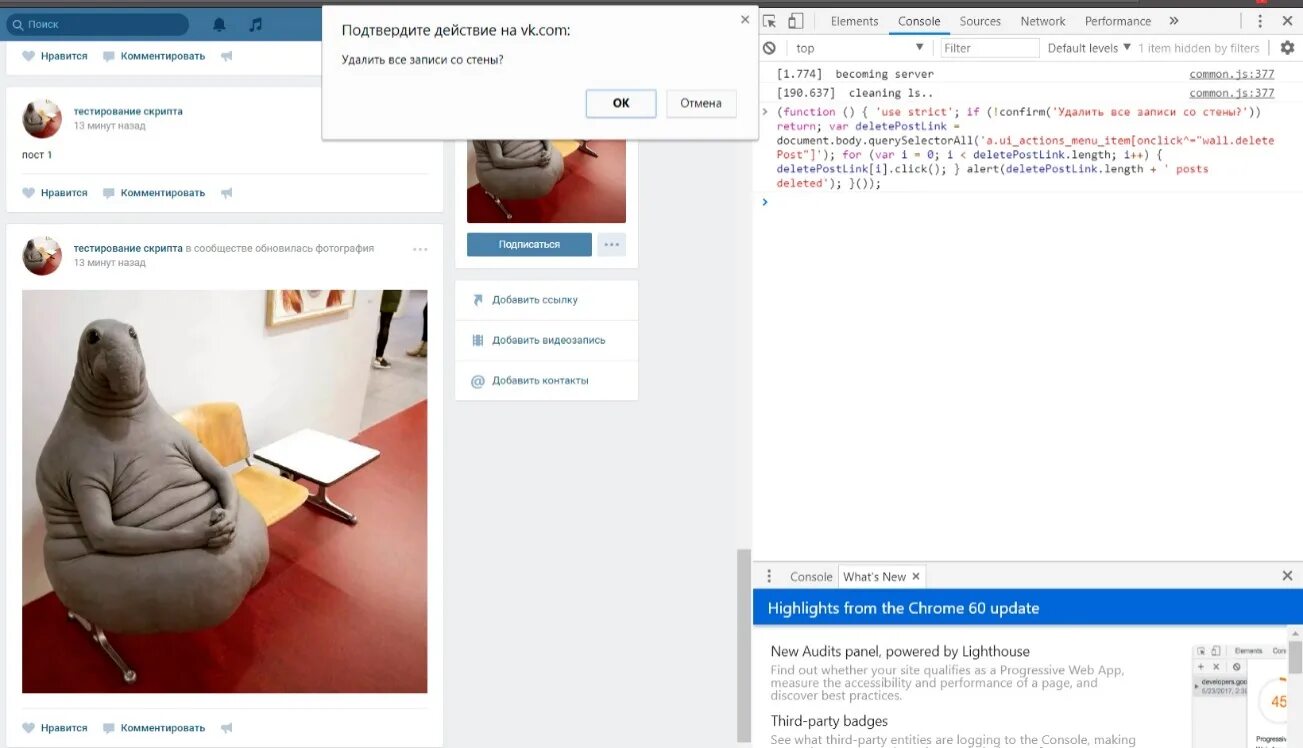Screen dimensions: 1303x748
Task: Open DevTools customize menu
Action: click(x=1260, y=21)
